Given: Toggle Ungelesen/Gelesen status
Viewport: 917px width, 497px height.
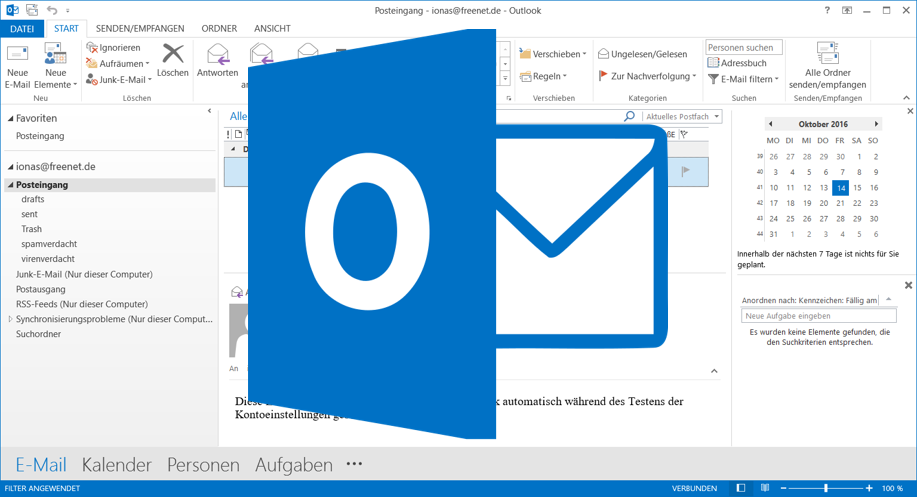Looking at the screenshot, I should pos(642,54).
